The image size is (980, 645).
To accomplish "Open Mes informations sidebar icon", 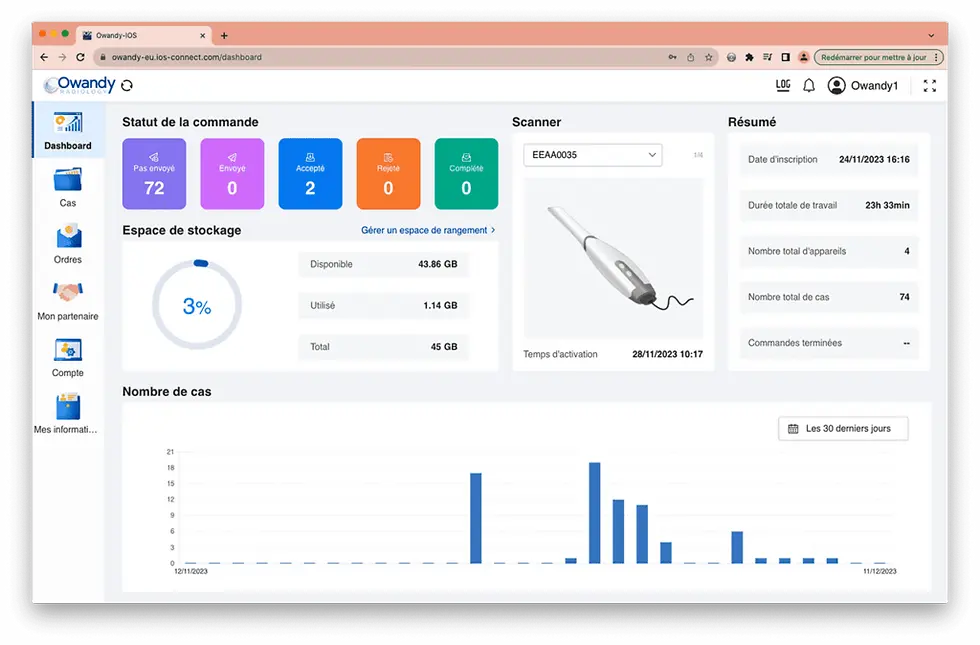I will coord(68,406).
